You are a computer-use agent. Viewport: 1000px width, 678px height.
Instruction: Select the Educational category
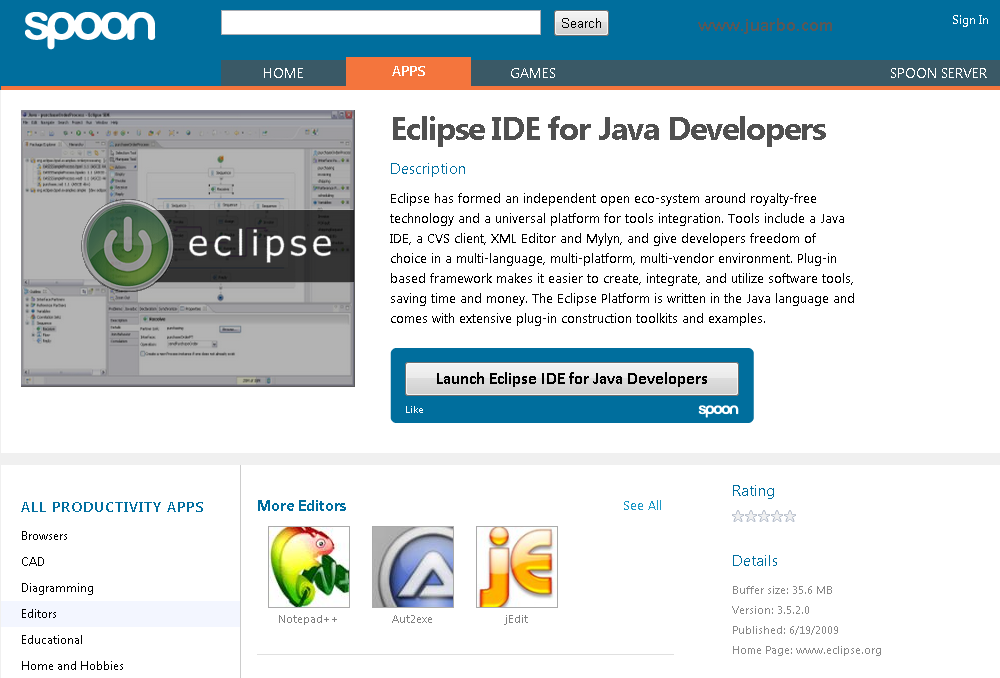coord(52,640)
